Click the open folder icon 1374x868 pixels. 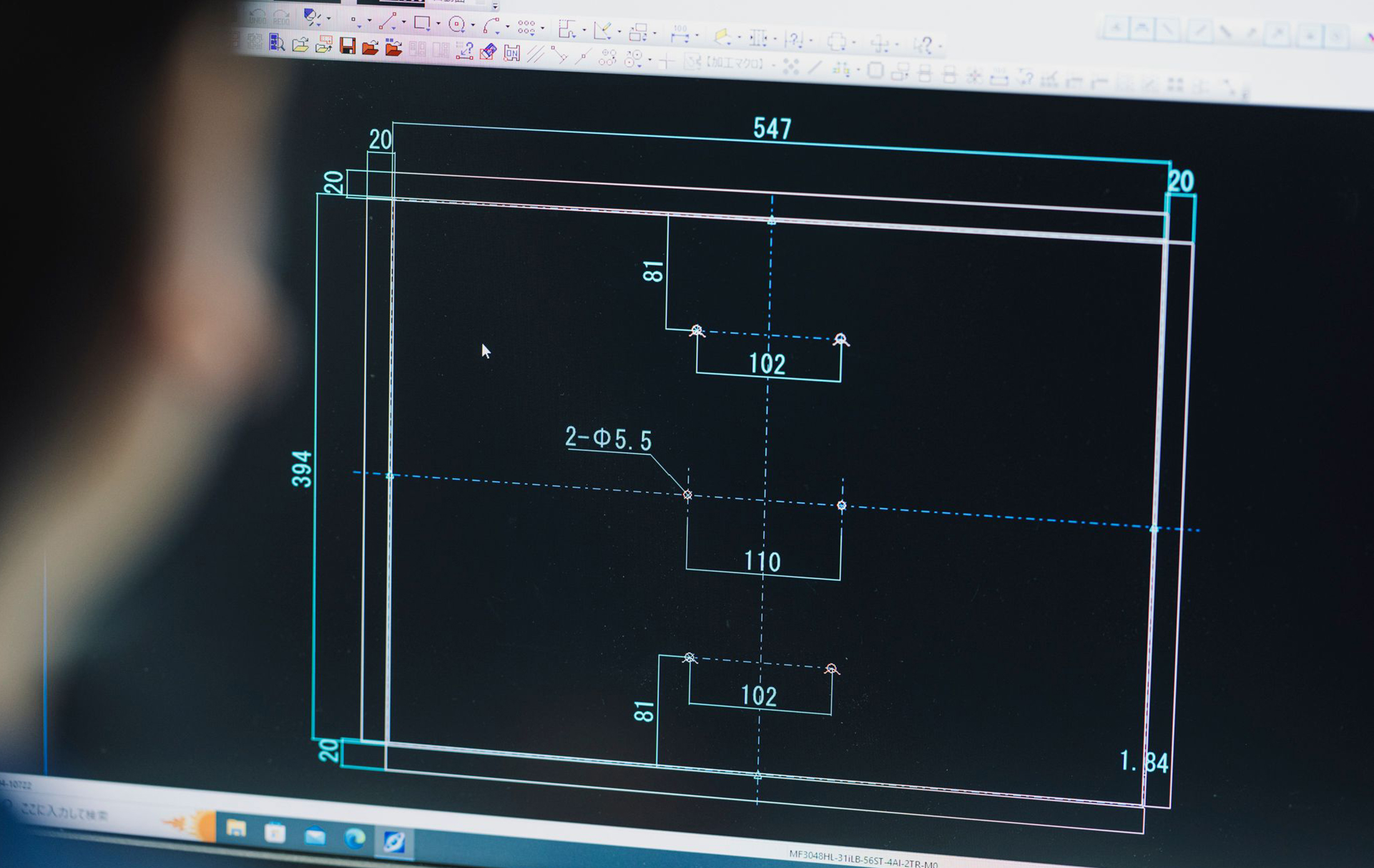[x=300, y=44]
